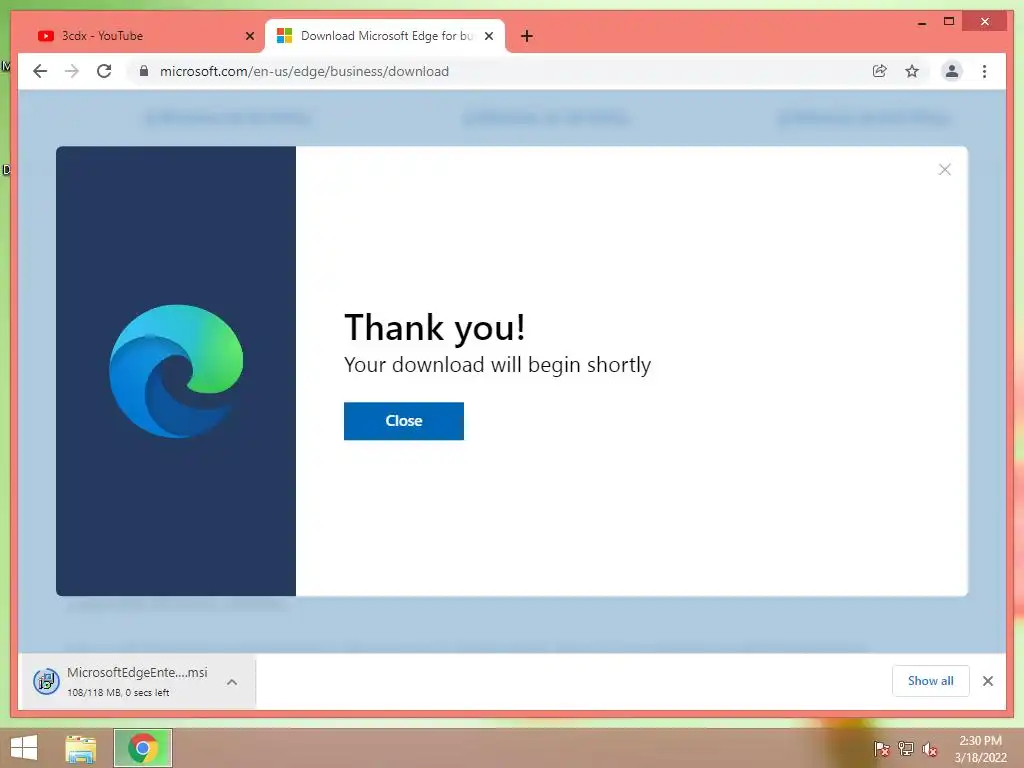The height and width of the screenshot is (768, 1024).
Task: Click "Your download will begin shortly" text
Action: (x=498, y=364)
